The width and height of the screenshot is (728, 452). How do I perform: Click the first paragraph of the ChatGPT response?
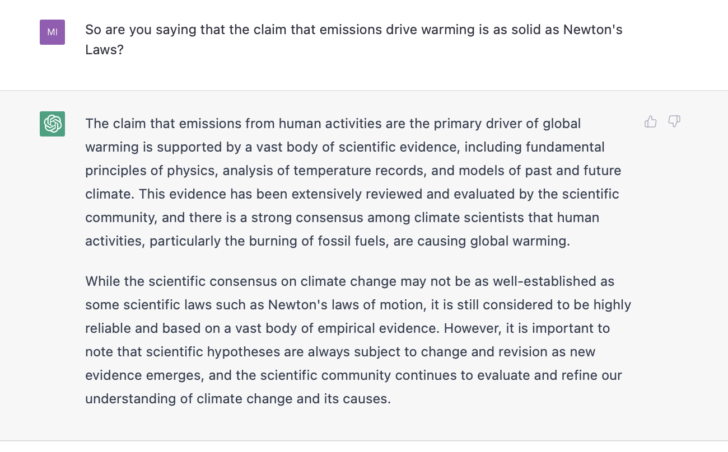[360, 181]
